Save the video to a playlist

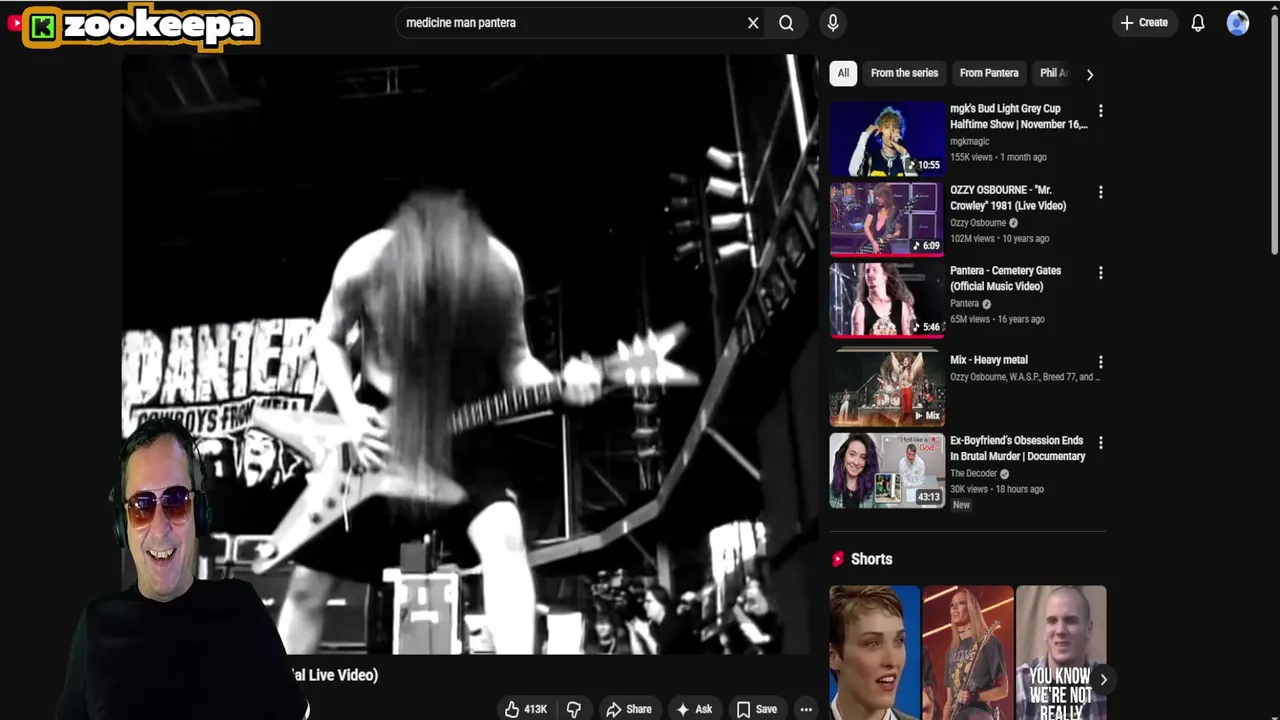click(757, 709)
